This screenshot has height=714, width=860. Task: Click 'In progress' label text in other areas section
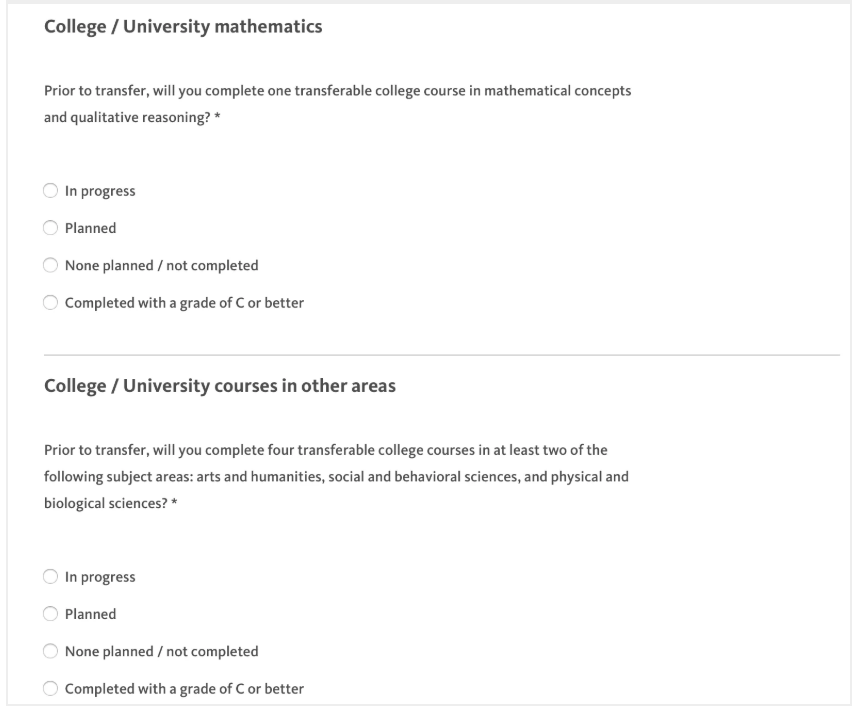pyautogui.click(x=100, y=577)
